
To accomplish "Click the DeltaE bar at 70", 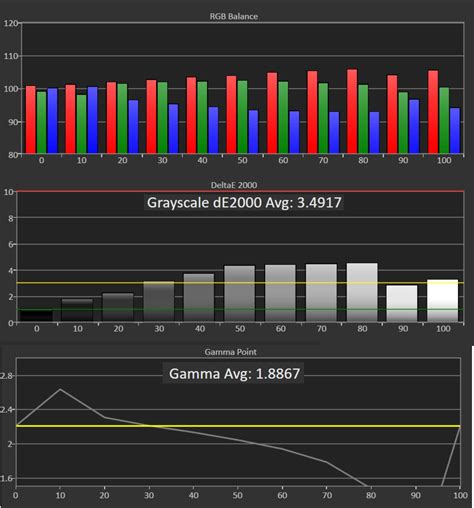I will 321,293.
